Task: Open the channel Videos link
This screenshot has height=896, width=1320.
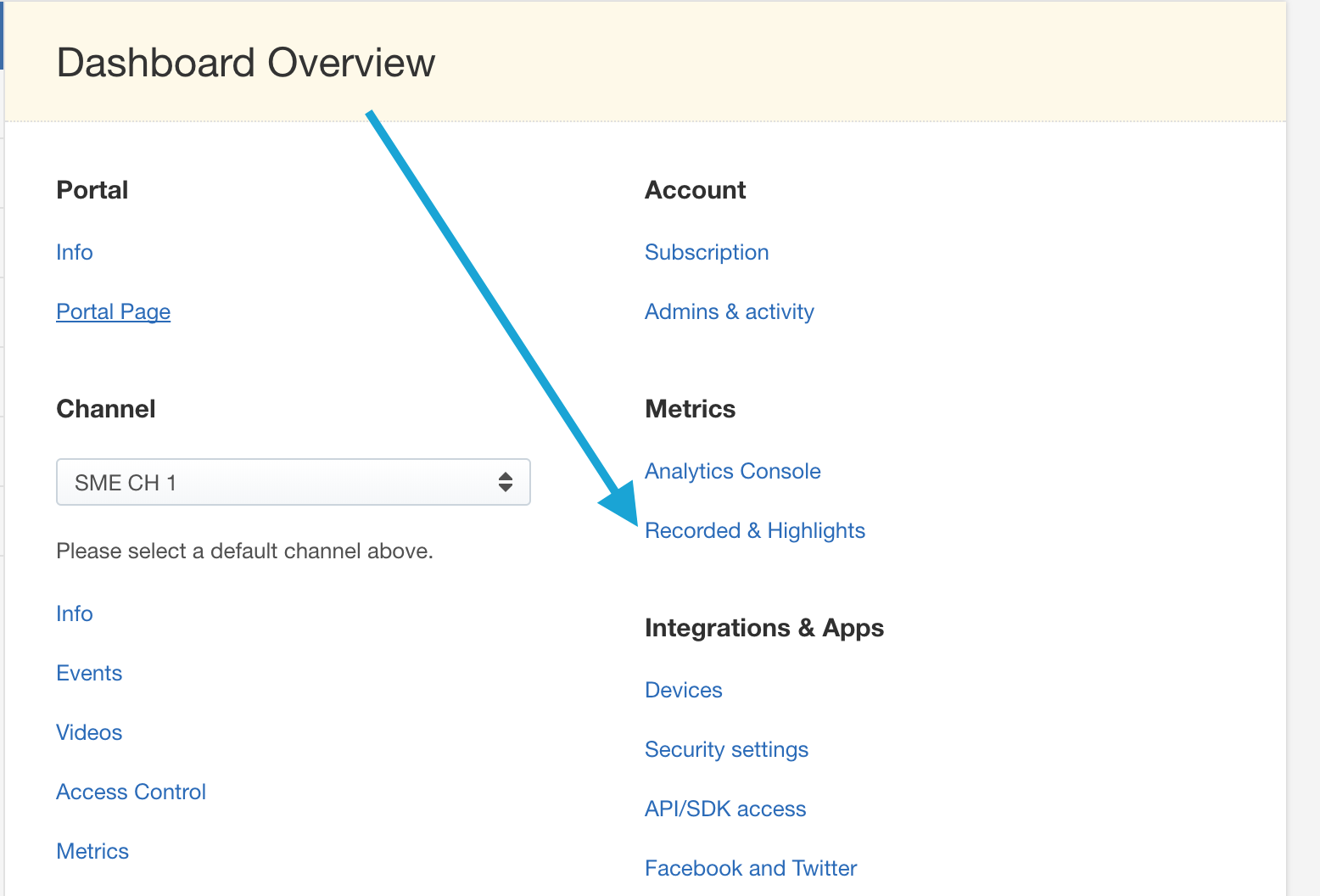Action: coord(89,732)
